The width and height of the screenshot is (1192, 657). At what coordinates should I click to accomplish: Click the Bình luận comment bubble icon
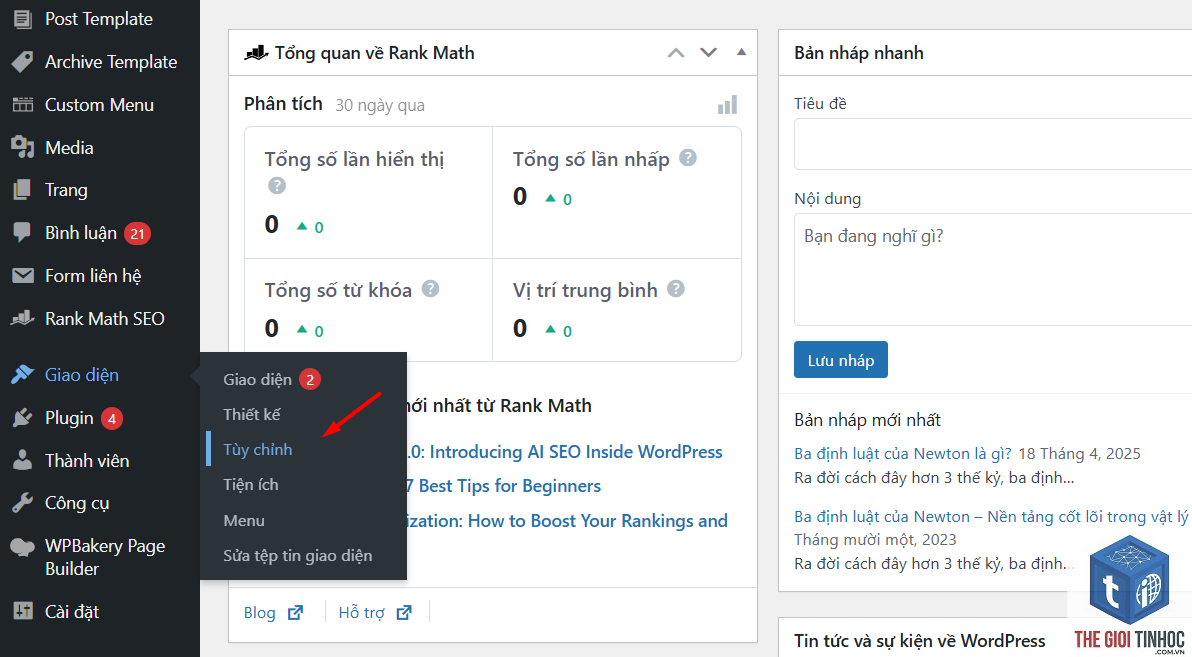tap(23, 233)
